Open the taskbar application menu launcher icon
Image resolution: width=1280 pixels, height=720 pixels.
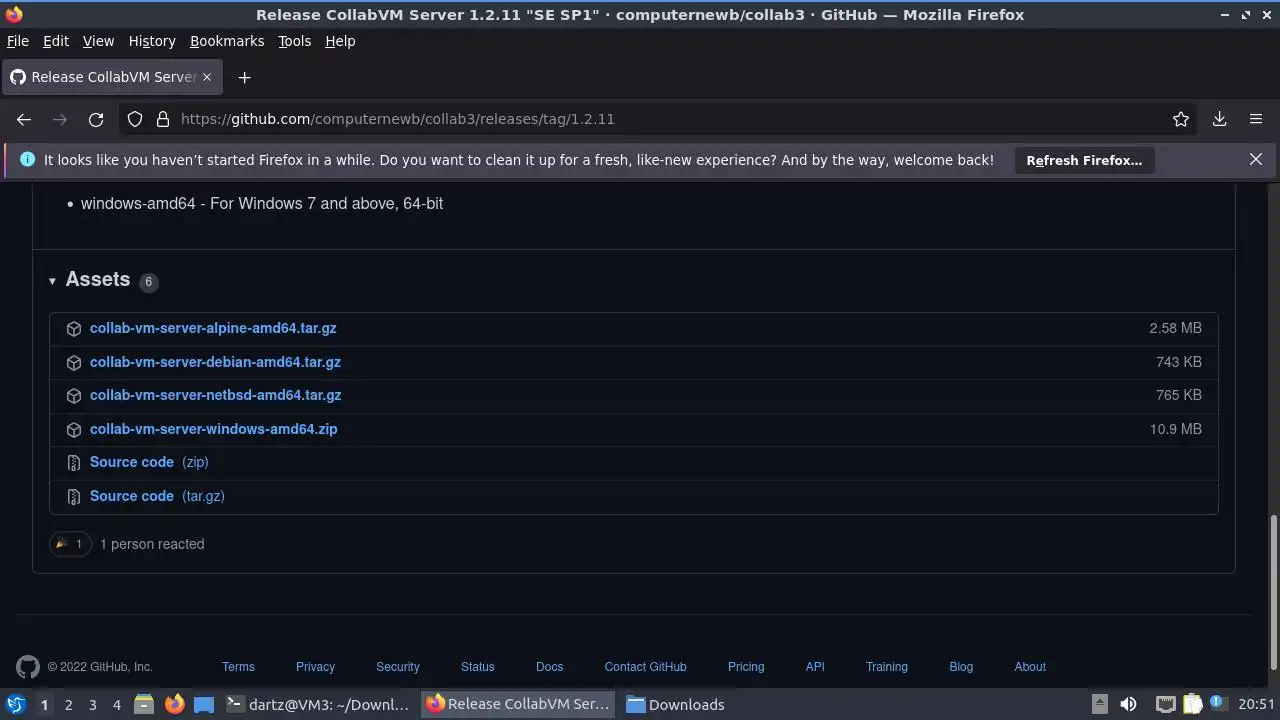(x=15, y=705)
